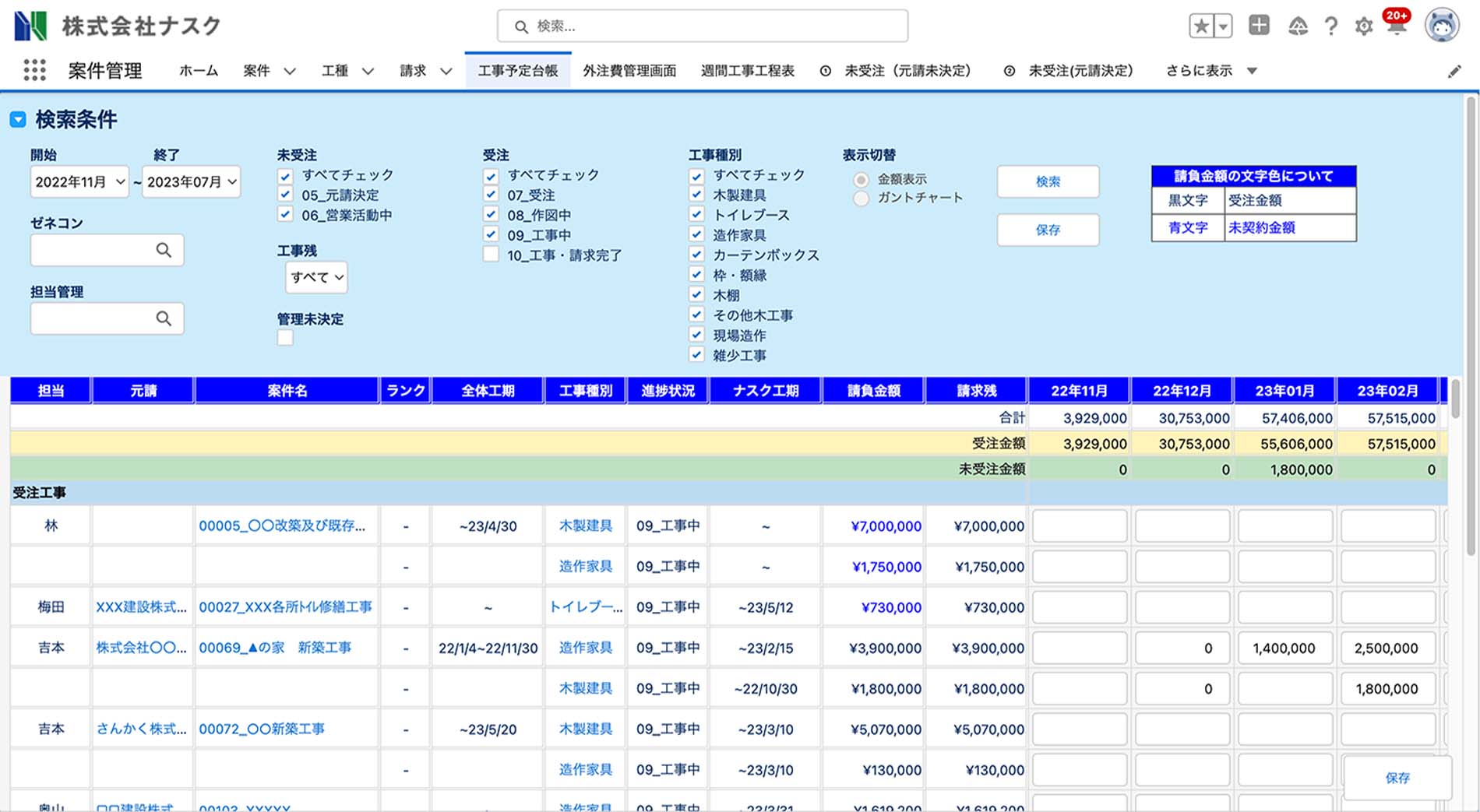Open the setup gear icon

1363,26
